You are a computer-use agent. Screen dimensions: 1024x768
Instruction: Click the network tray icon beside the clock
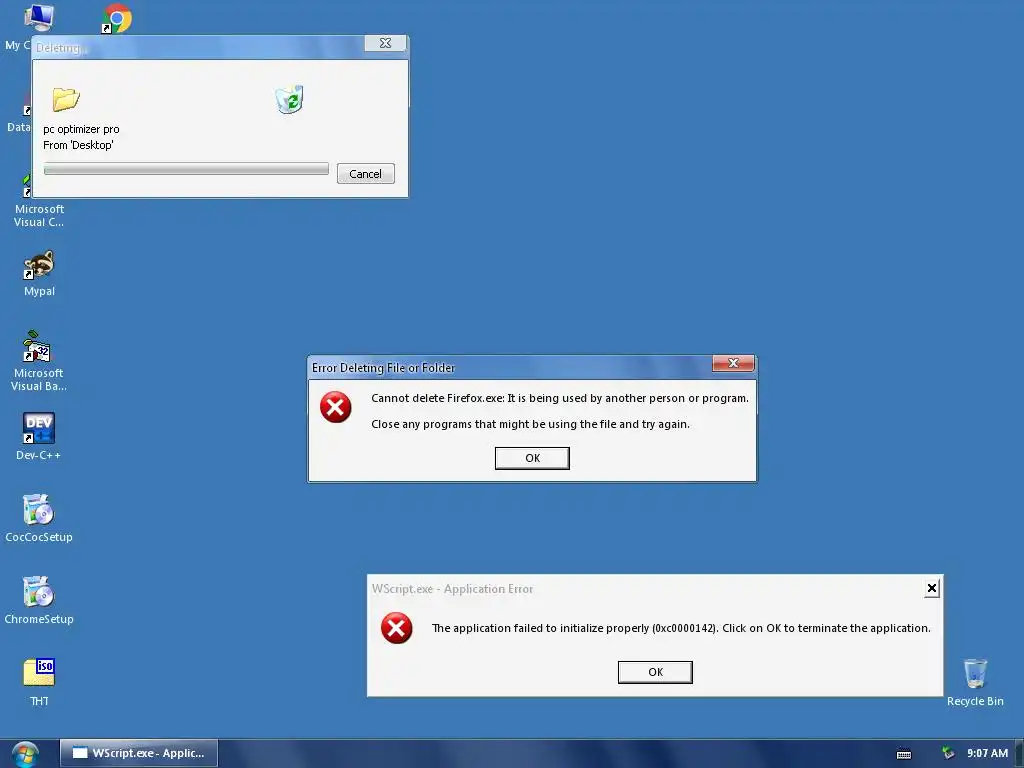click(948, 753)
